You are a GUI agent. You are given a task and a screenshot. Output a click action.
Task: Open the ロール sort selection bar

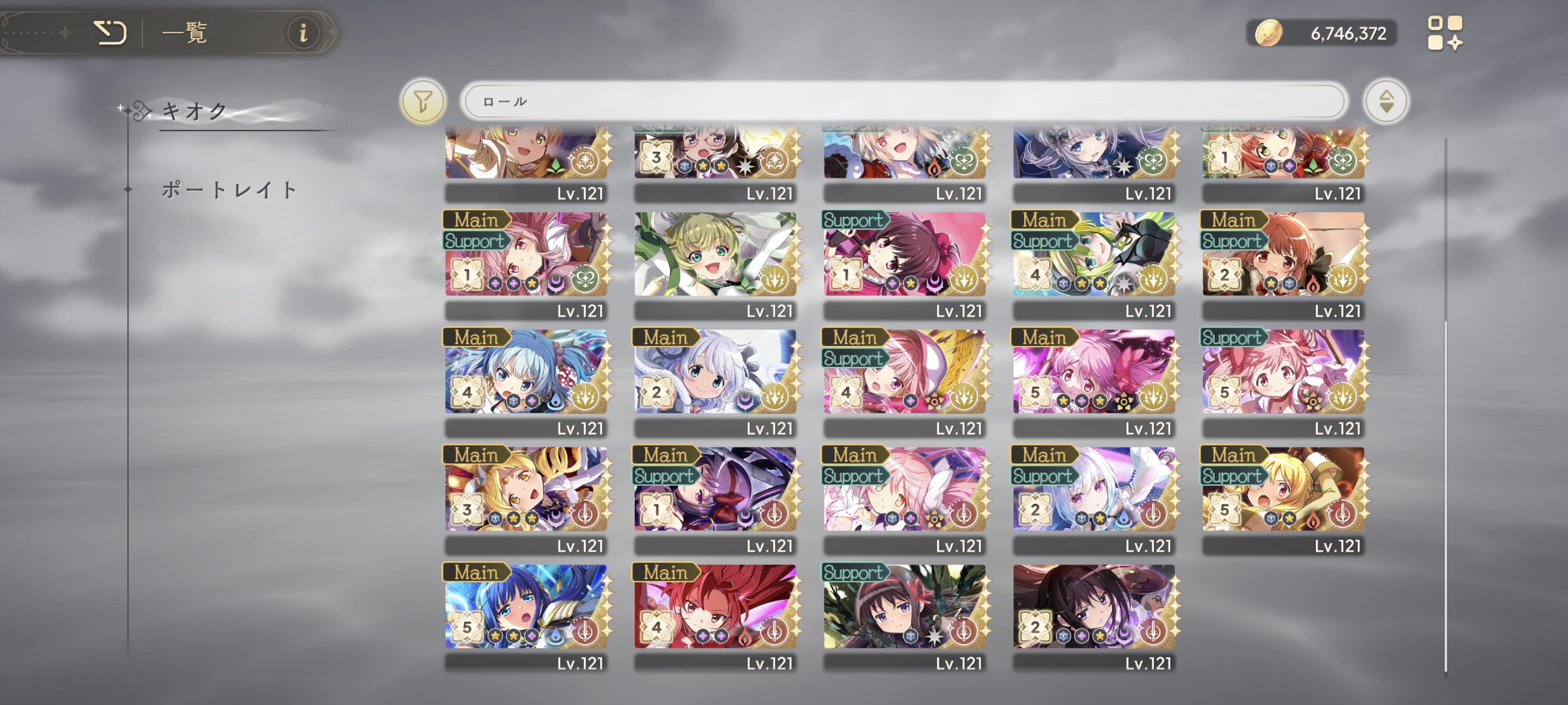[x=904, y=101]
